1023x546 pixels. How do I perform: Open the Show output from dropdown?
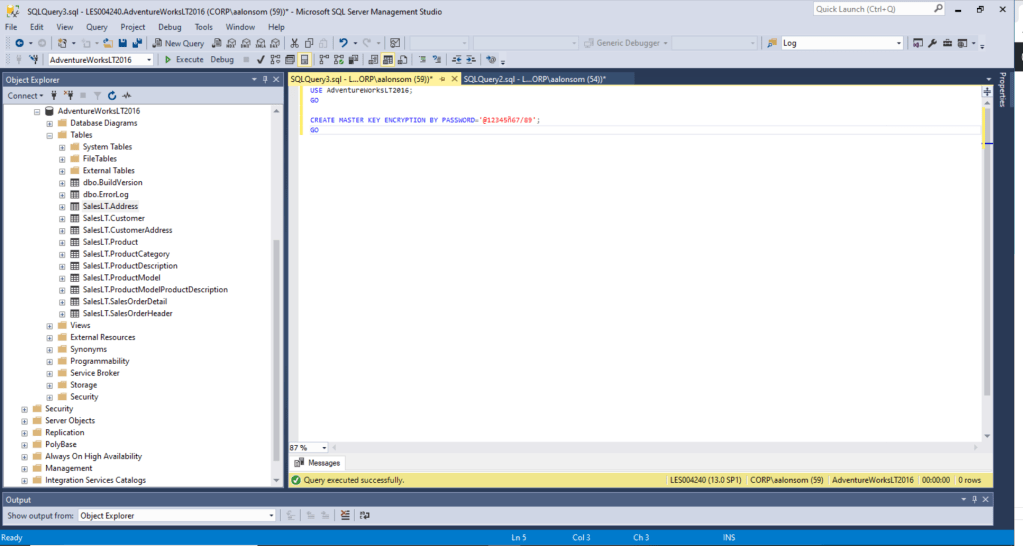[x=271, y=516]
